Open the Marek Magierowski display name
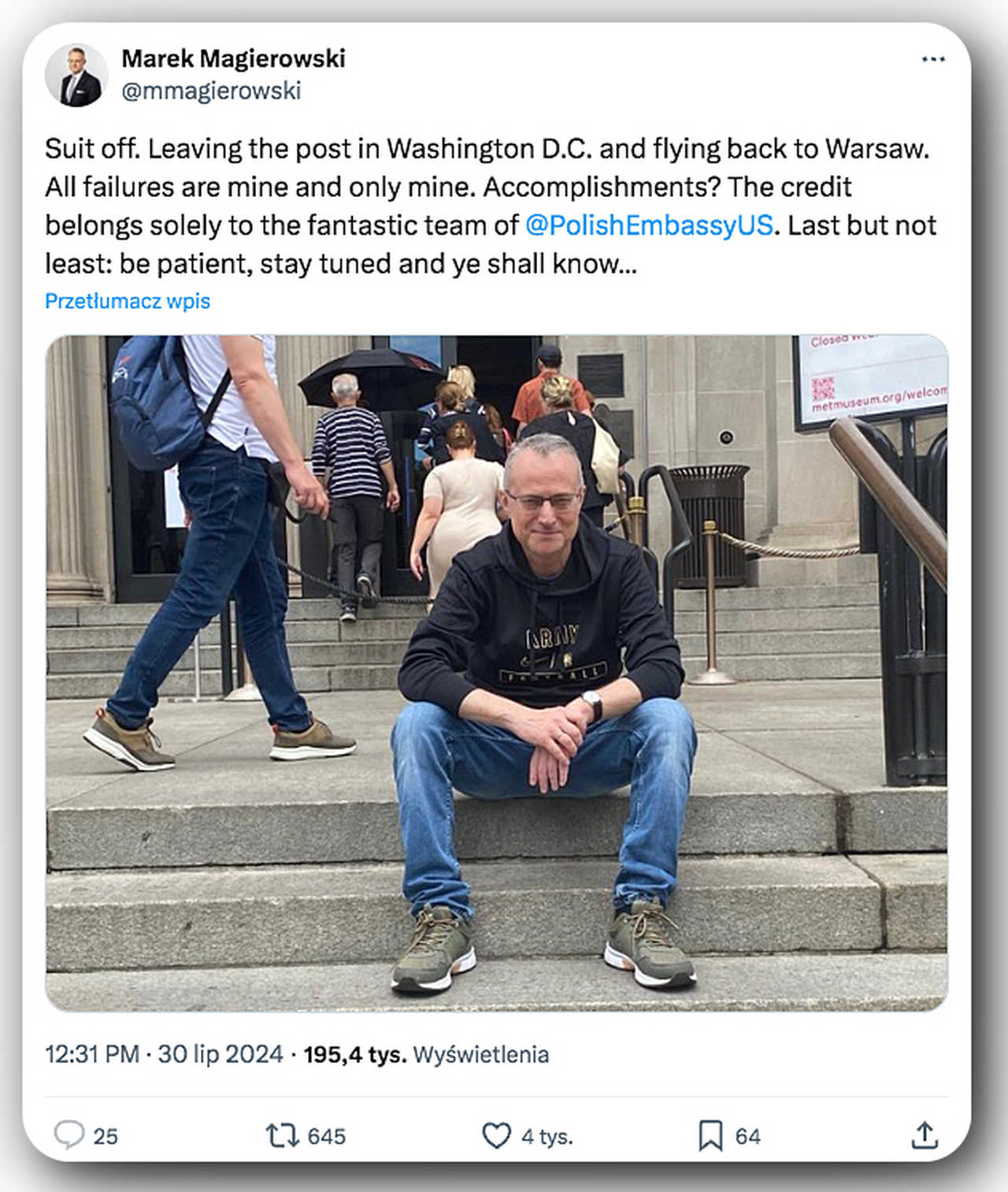This screenshot has height=1192, width=1008. (233, 58)
